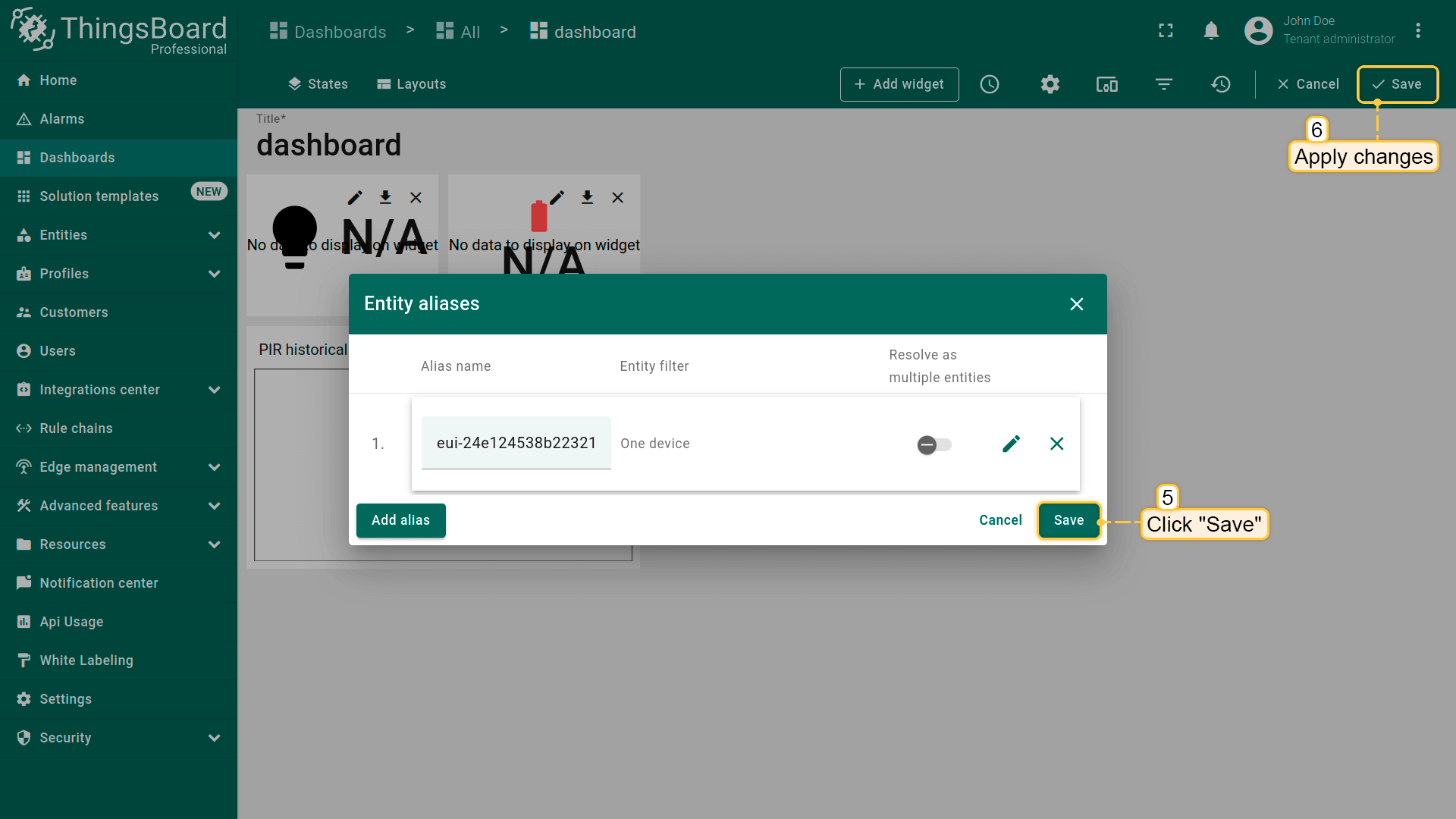
Task: Open the dashboard time window settings
Action: 990,84
